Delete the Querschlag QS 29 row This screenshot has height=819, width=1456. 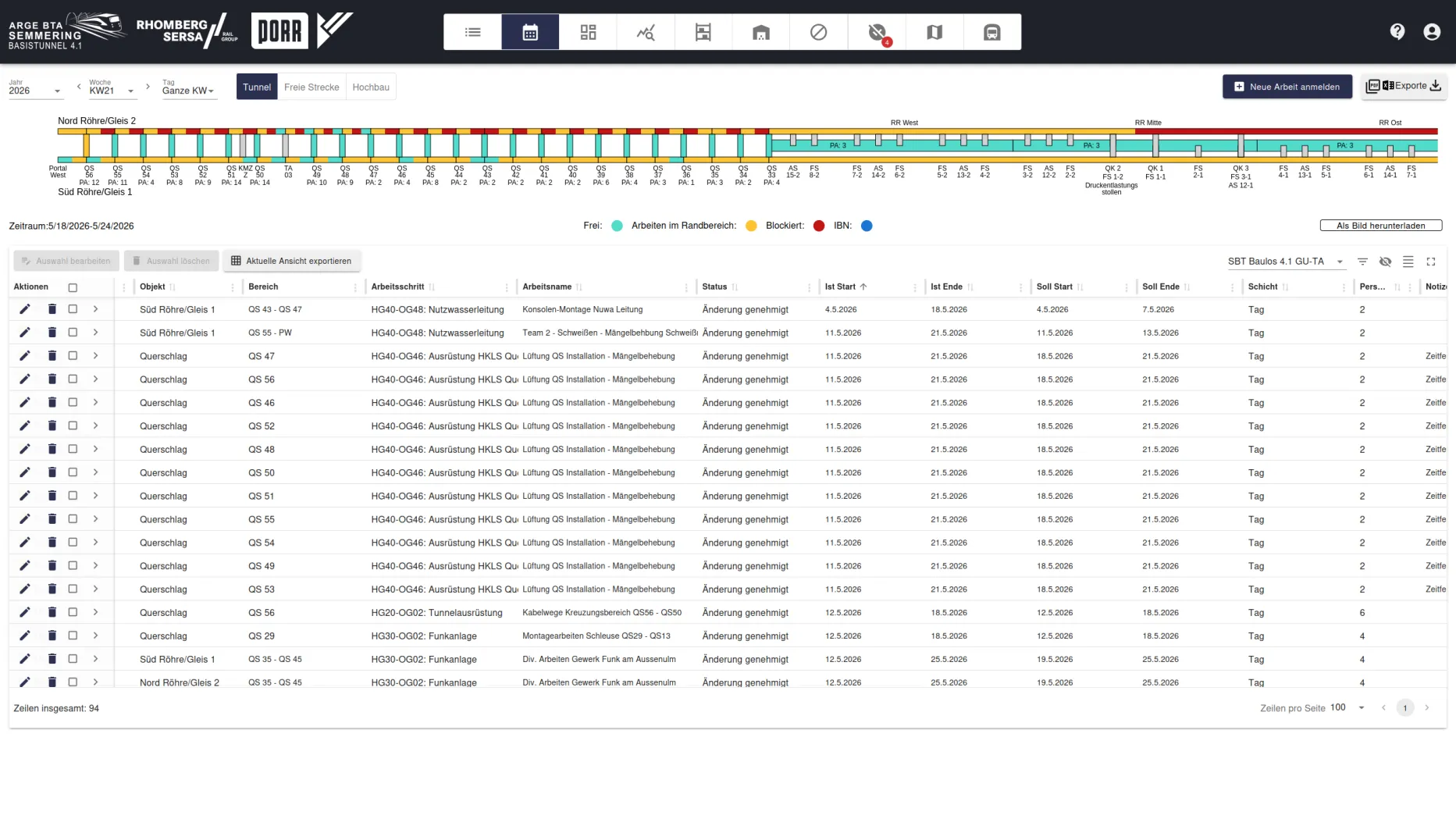click(x=52, y=636)
